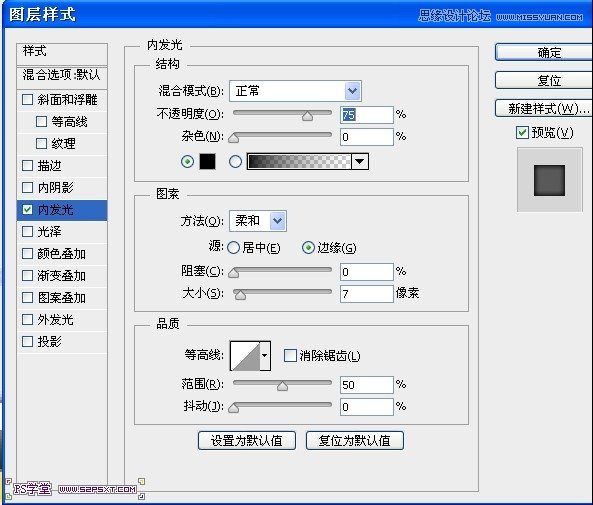The height and width of the screenshot is (505, 593).
Task: Click 复位为默认值 button
Action: click(355, 441)
